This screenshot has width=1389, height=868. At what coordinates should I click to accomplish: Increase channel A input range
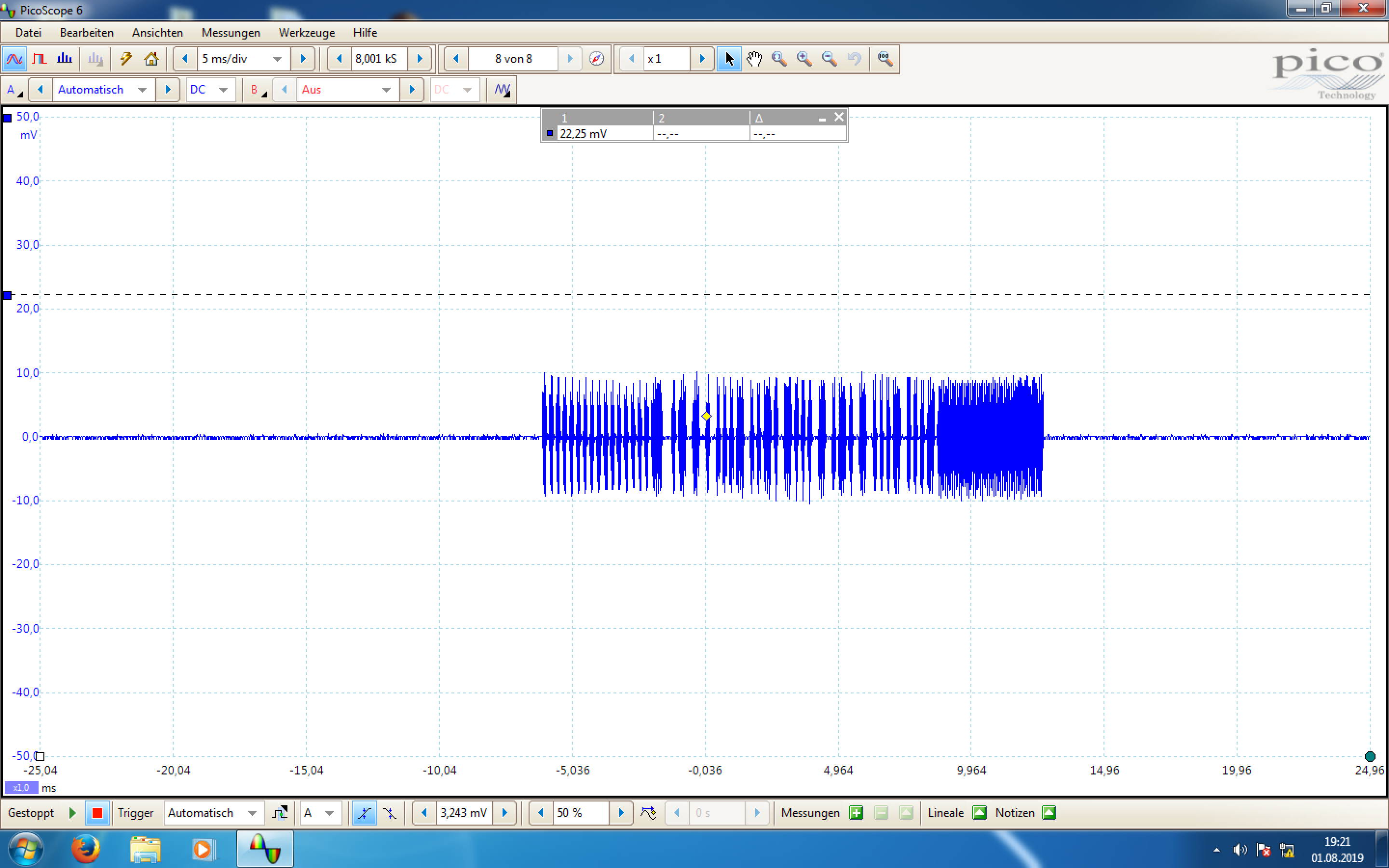tap(168, 90)
